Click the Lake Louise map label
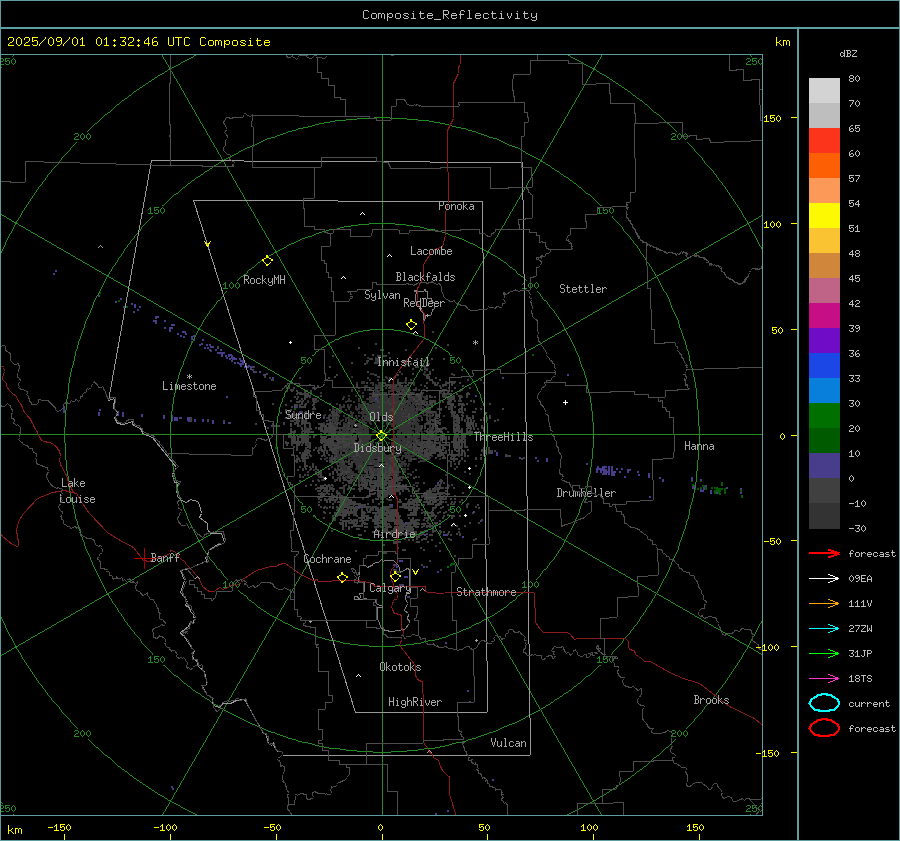 pos(77,491)
